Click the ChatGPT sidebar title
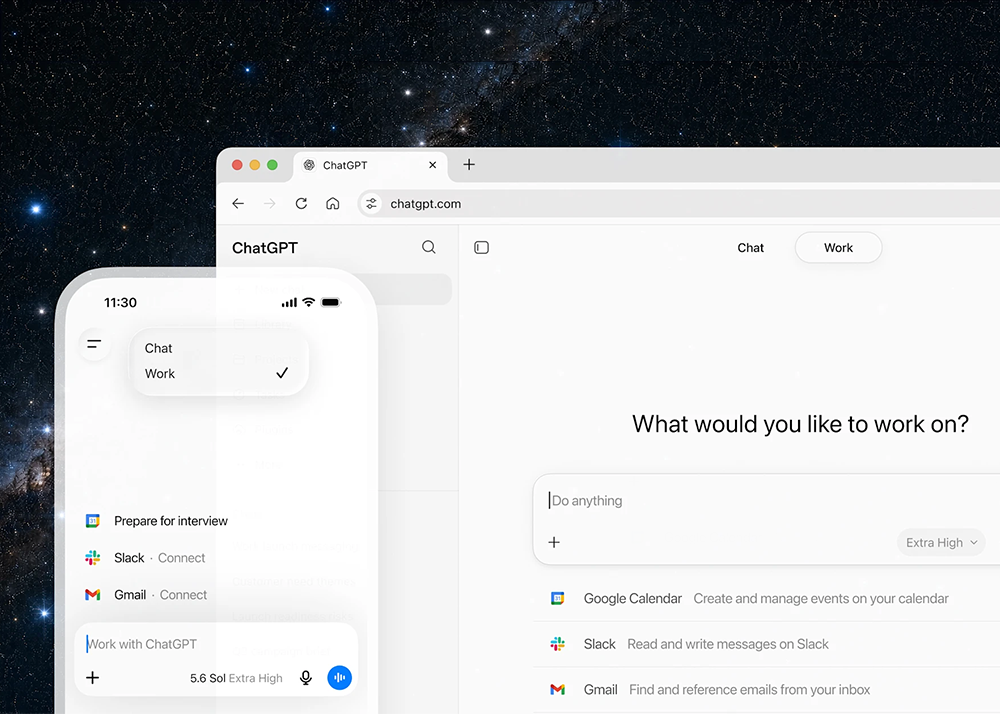1000x714 pixels. tap(265, 247)
